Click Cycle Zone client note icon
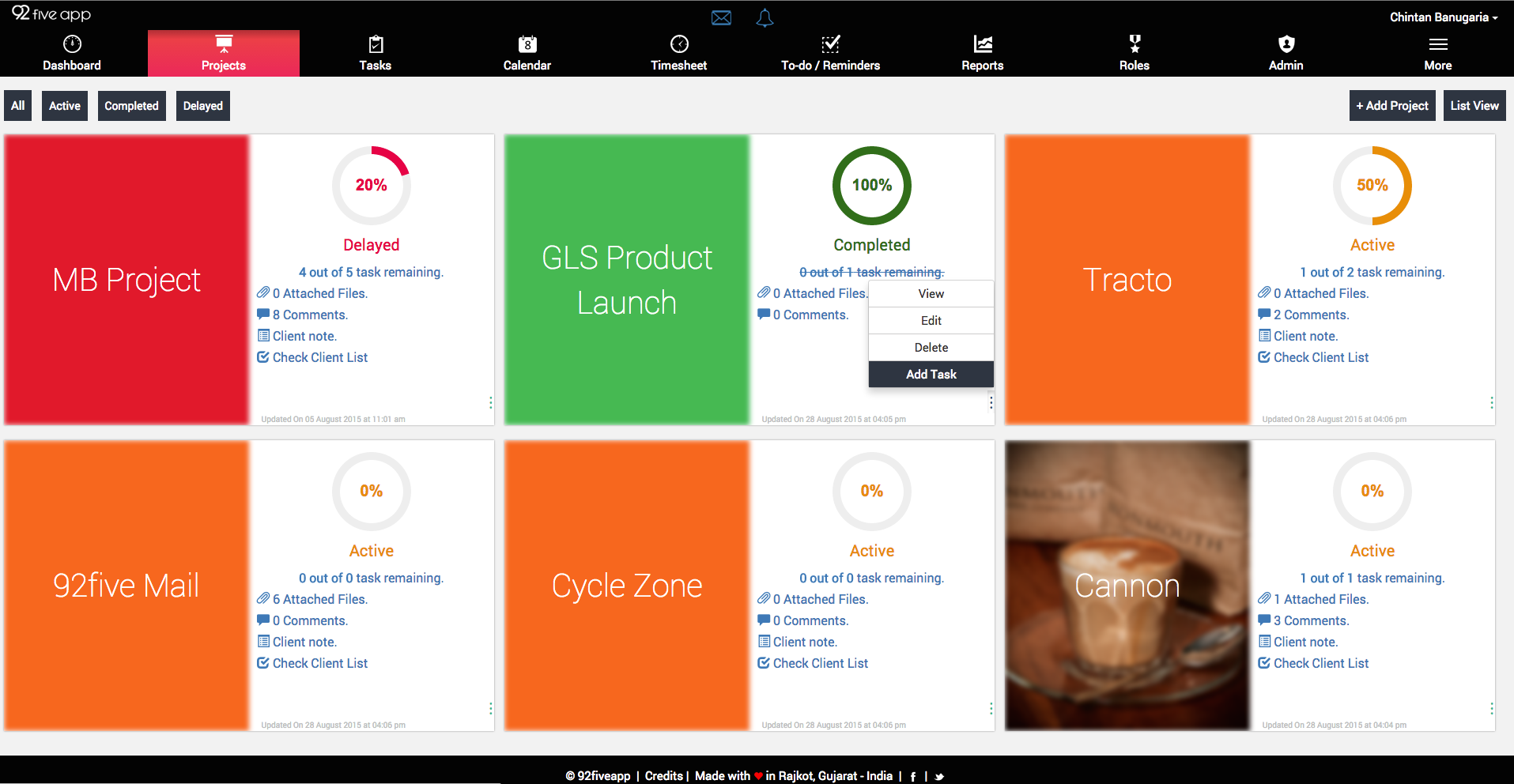Viewport: 1514px width, 784px height. pos(764,642)
